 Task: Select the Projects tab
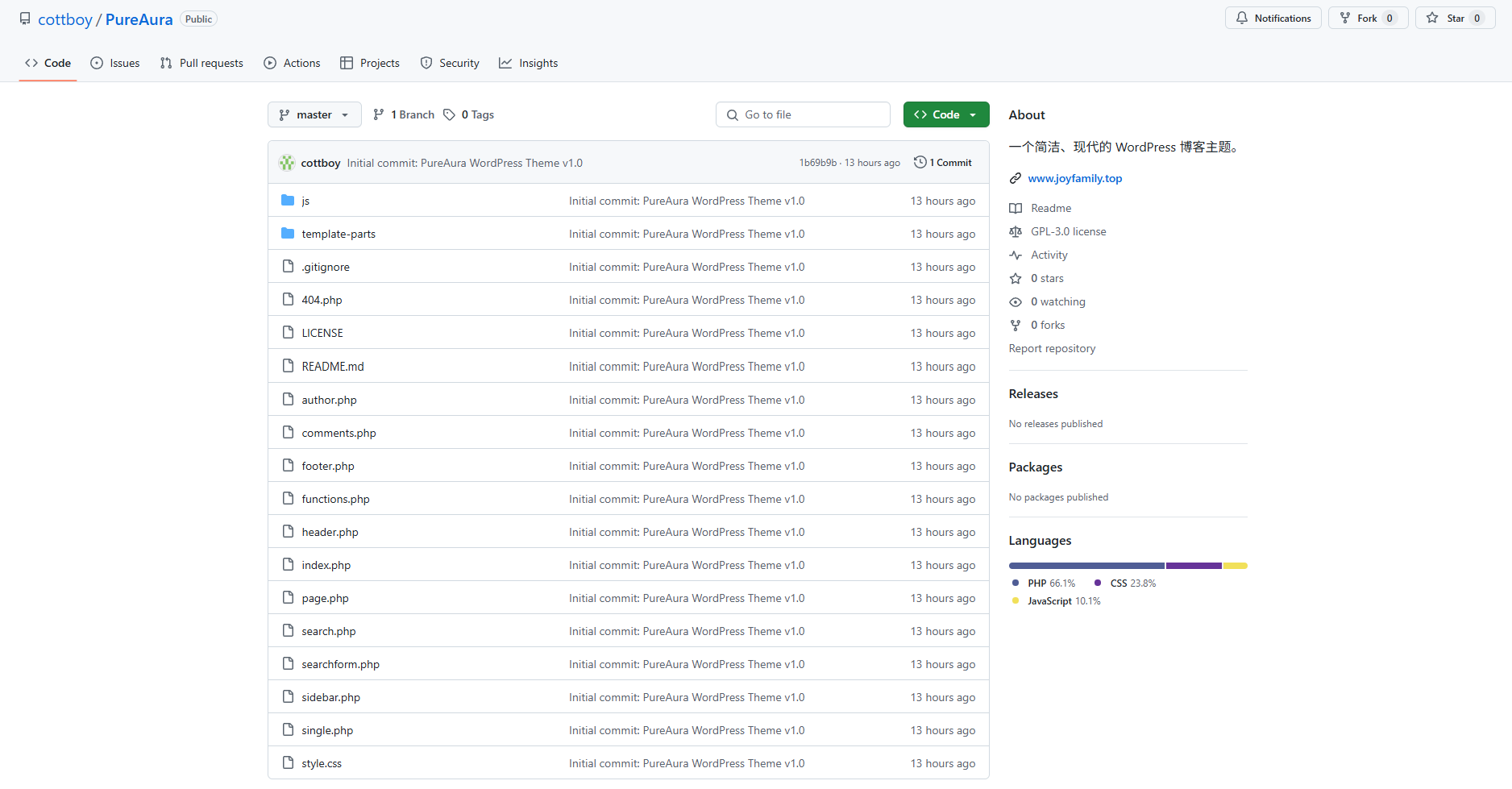pos(370,63)
